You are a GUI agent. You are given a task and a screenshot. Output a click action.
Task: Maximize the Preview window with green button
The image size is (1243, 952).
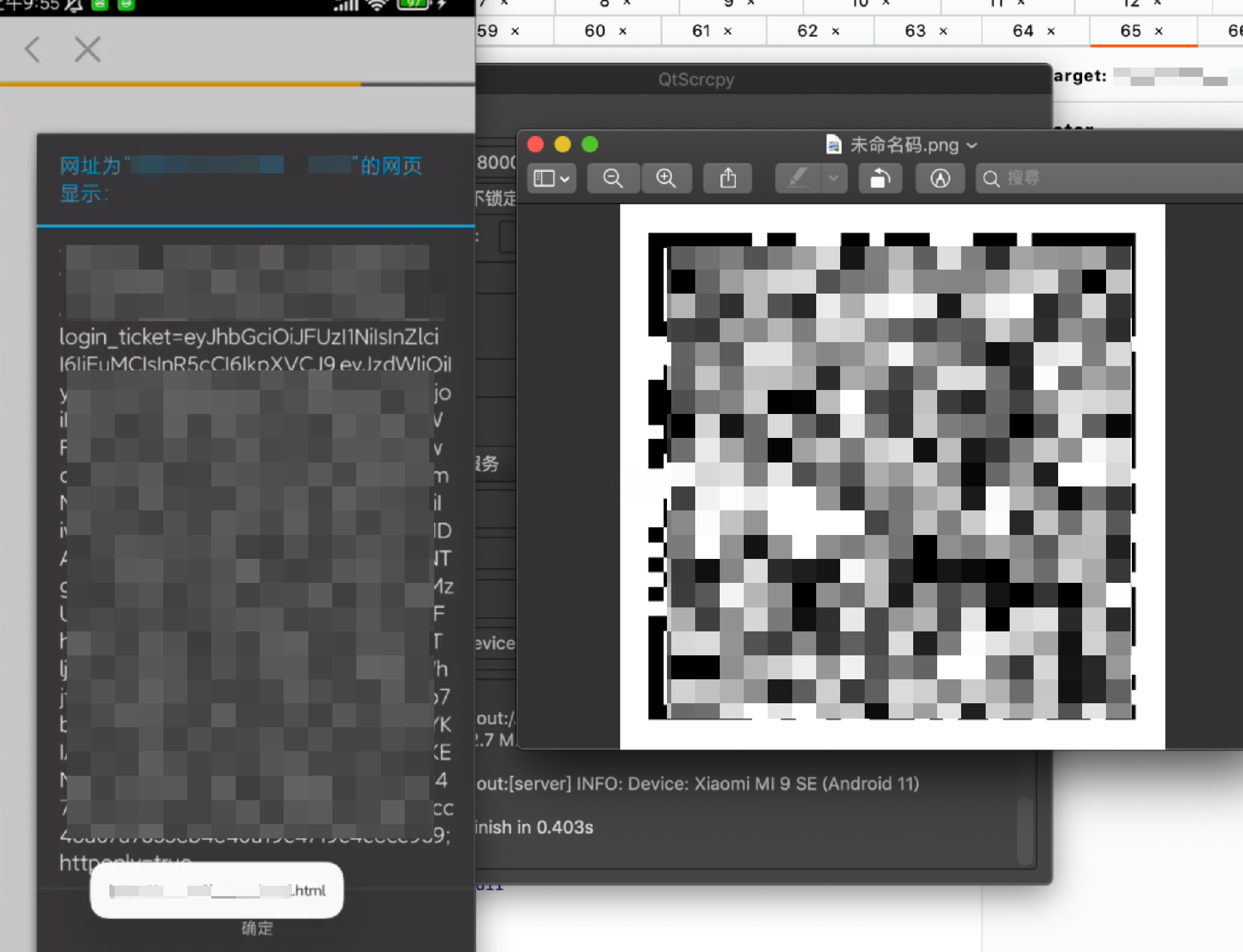click(x=590, y=144)
